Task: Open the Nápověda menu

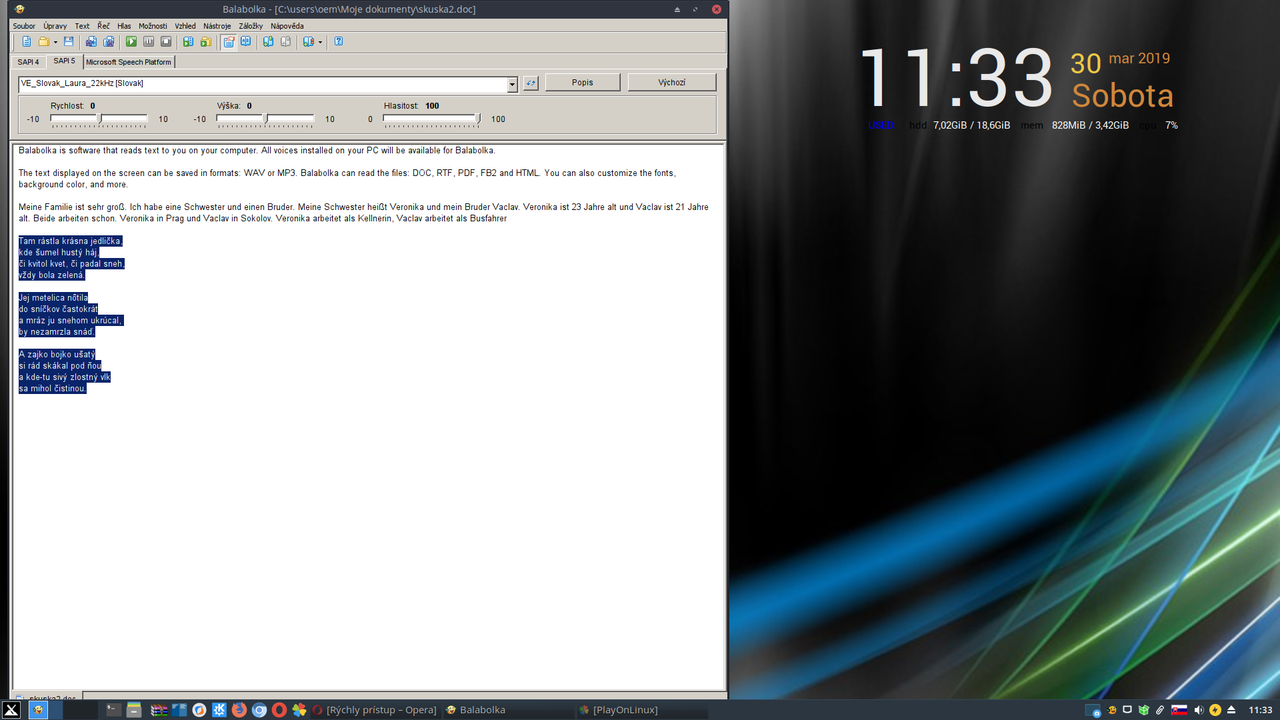Action: click(287, 26)
